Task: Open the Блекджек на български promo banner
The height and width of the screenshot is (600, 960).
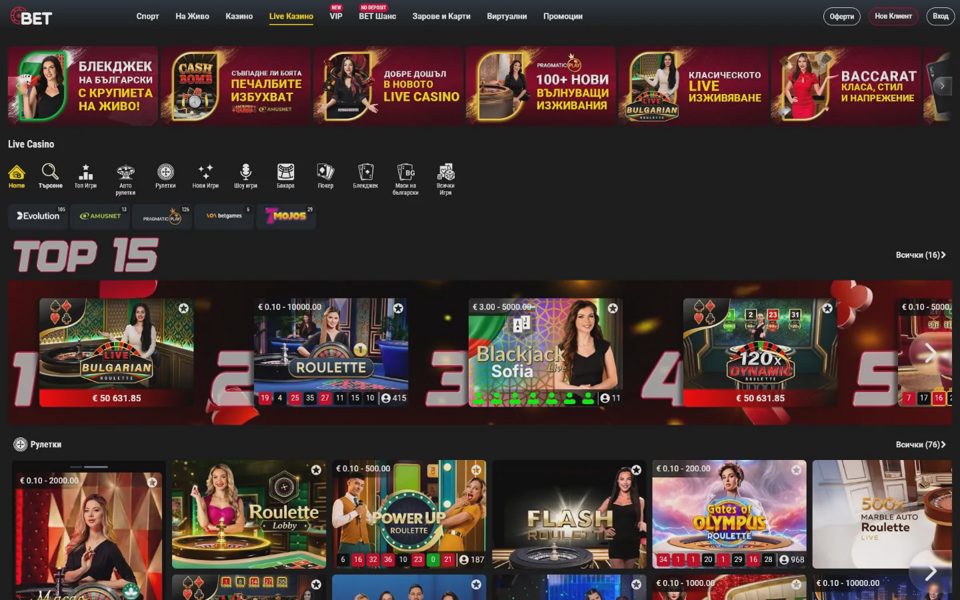Action: pyautogui.click(x=83, y=86)
